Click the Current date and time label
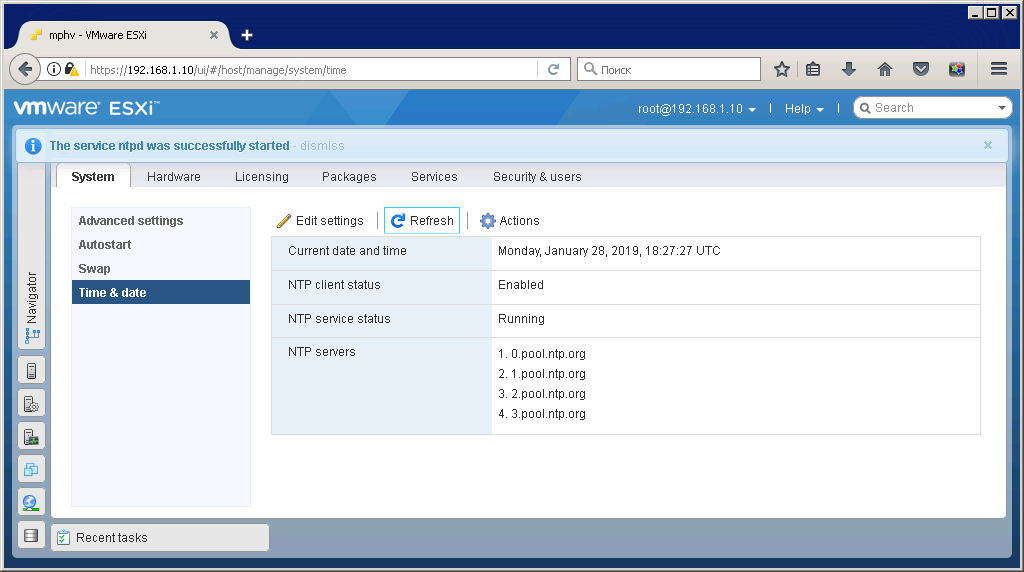The width and height of the screenshot is (1024, 572). click(347, 251)
